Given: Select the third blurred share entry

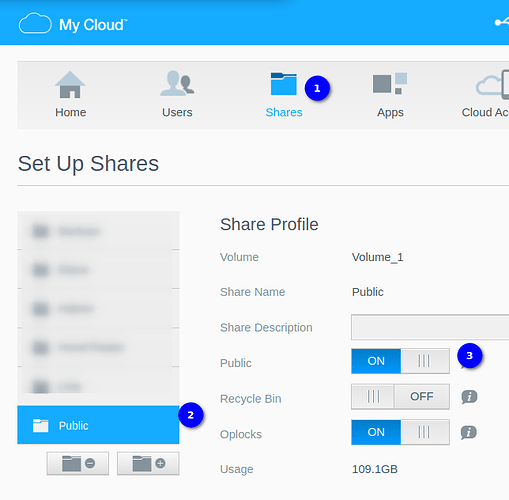Looking at the screenshot, I should tap(98, 309).
